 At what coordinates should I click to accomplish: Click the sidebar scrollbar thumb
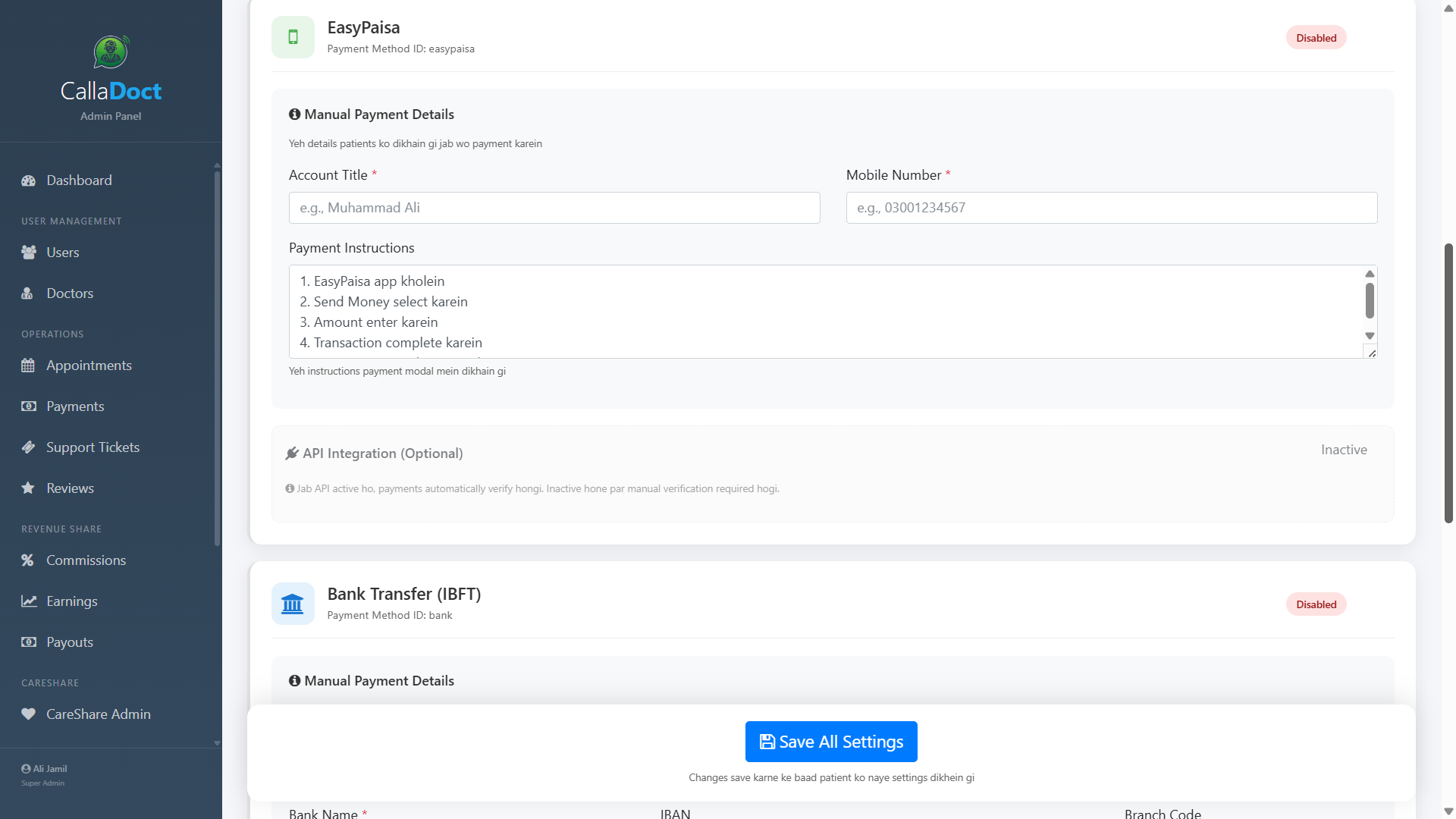217,359
